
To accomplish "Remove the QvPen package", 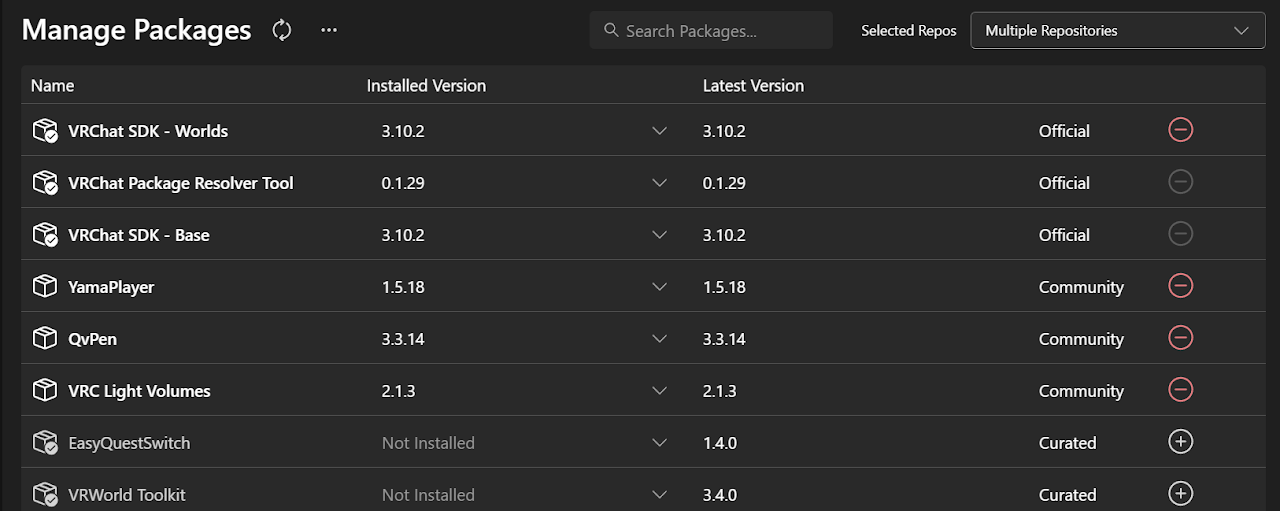I will pos(1180,338).
